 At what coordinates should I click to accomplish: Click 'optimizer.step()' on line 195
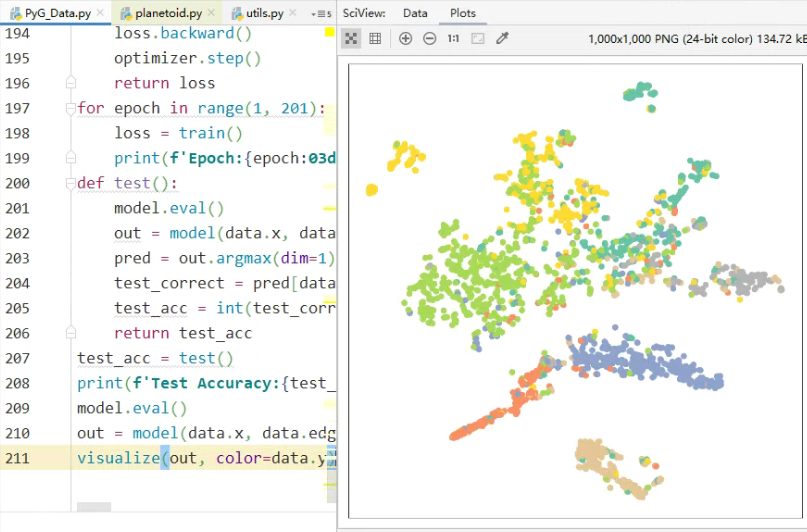click(187, 58)
